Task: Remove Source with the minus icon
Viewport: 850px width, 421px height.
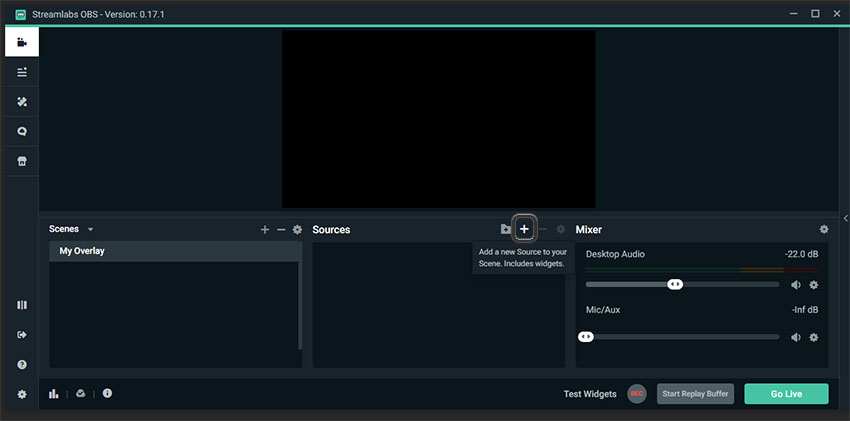Action: coord(543,229)
